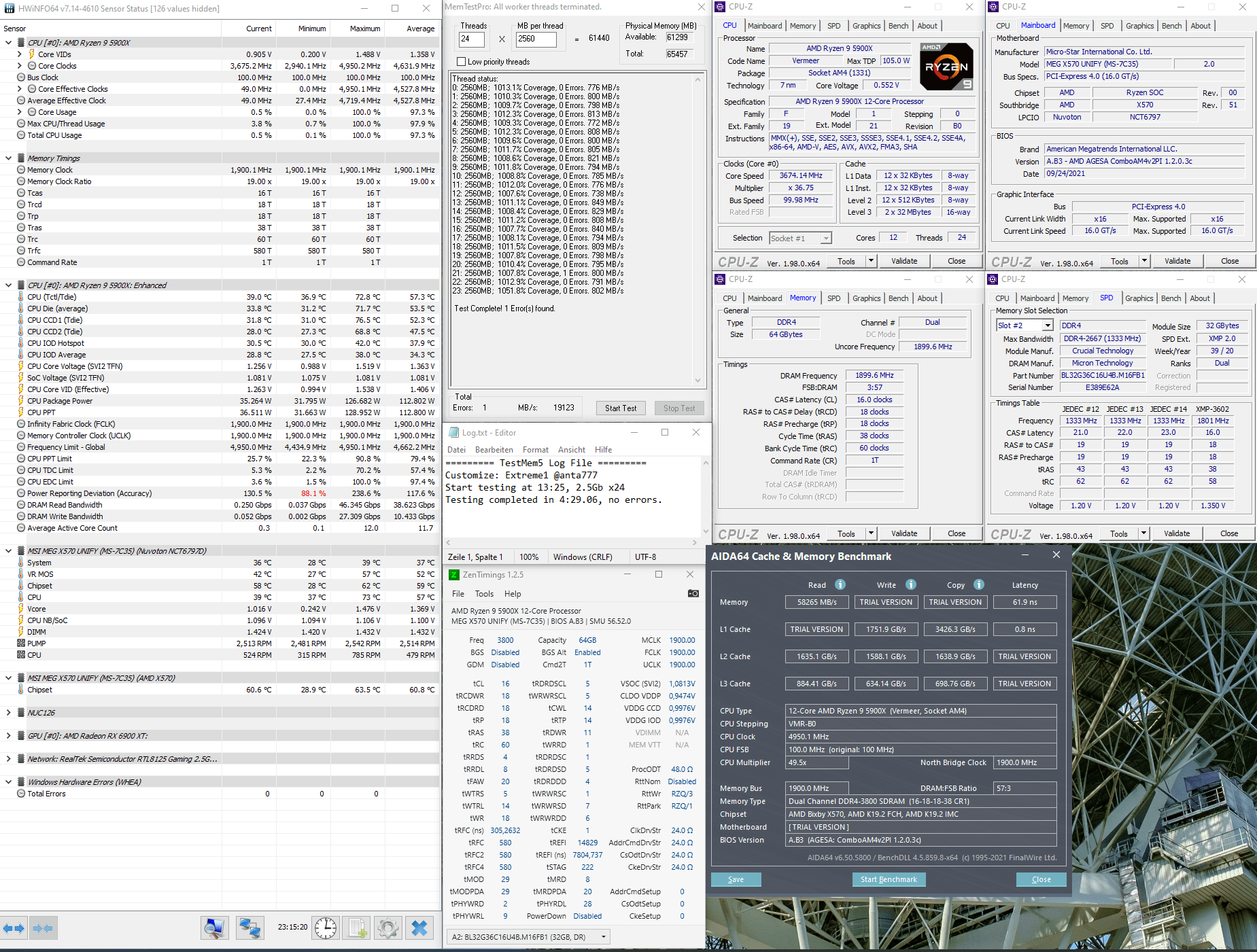Start logging with the sheet-plus icon
The image size is (1257, 952).
click(x=356, y=928)
